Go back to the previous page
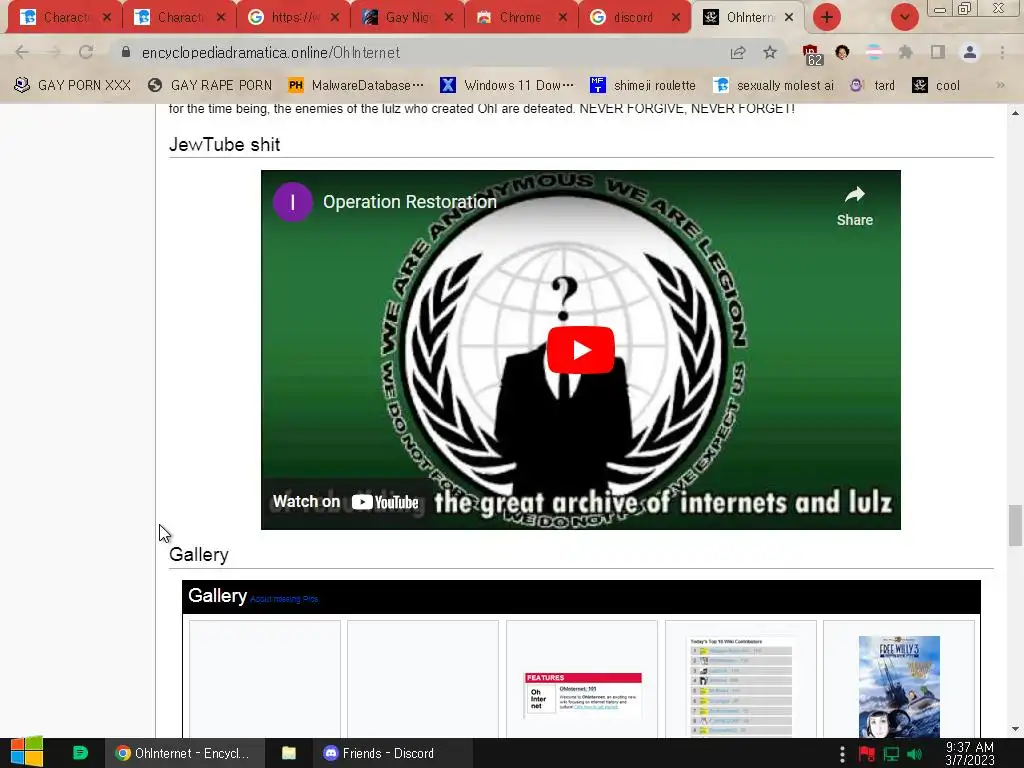 pyautogui.click(x=22, y=52)
